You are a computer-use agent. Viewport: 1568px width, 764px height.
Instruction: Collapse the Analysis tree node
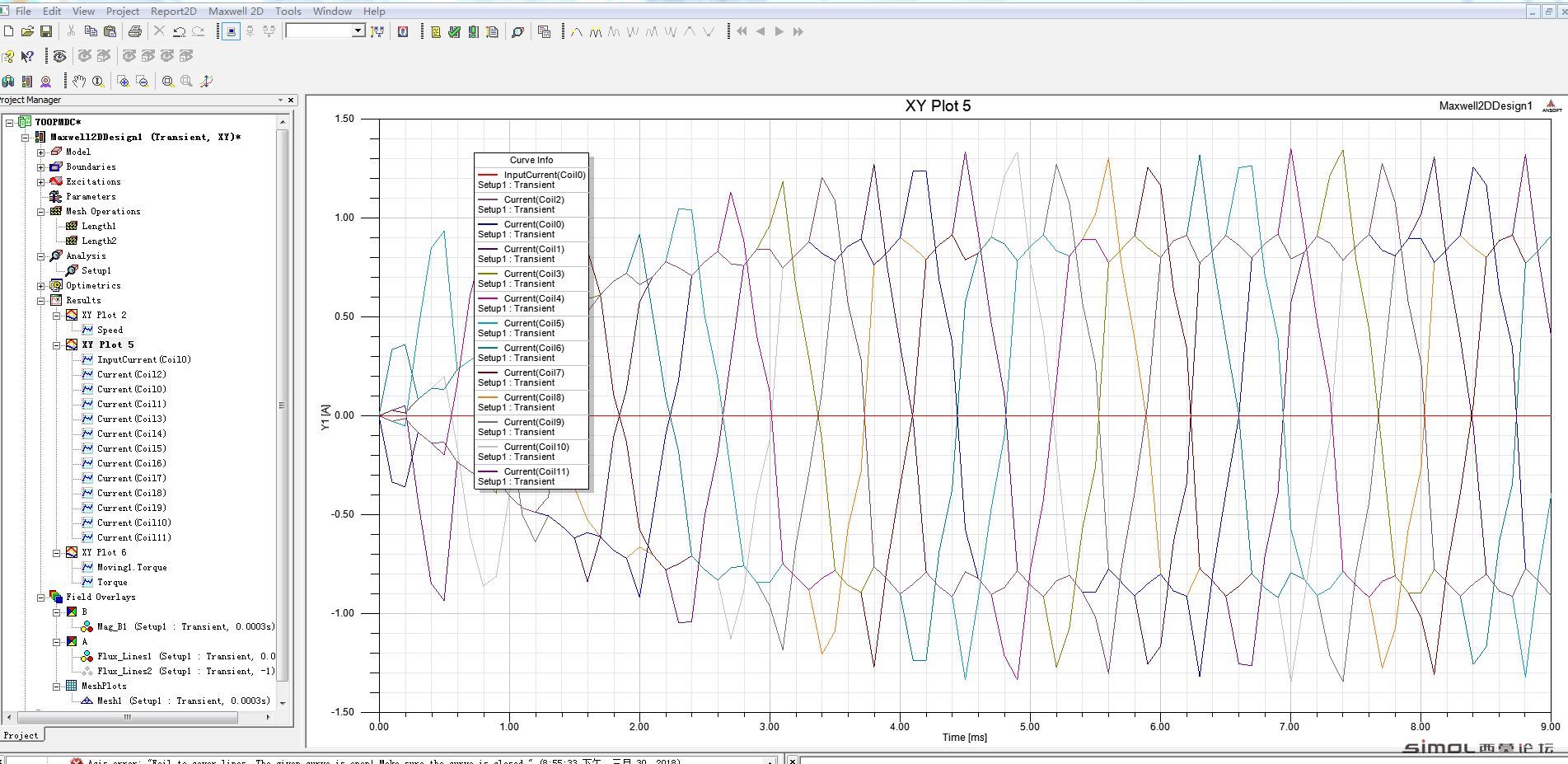[40, 255]
